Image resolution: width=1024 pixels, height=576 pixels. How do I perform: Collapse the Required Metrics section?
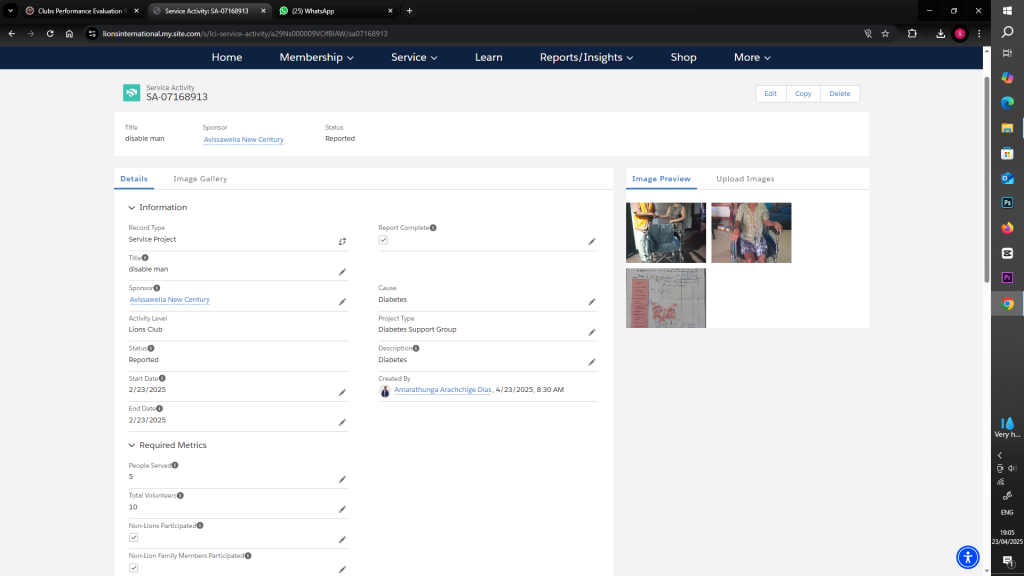131,445
